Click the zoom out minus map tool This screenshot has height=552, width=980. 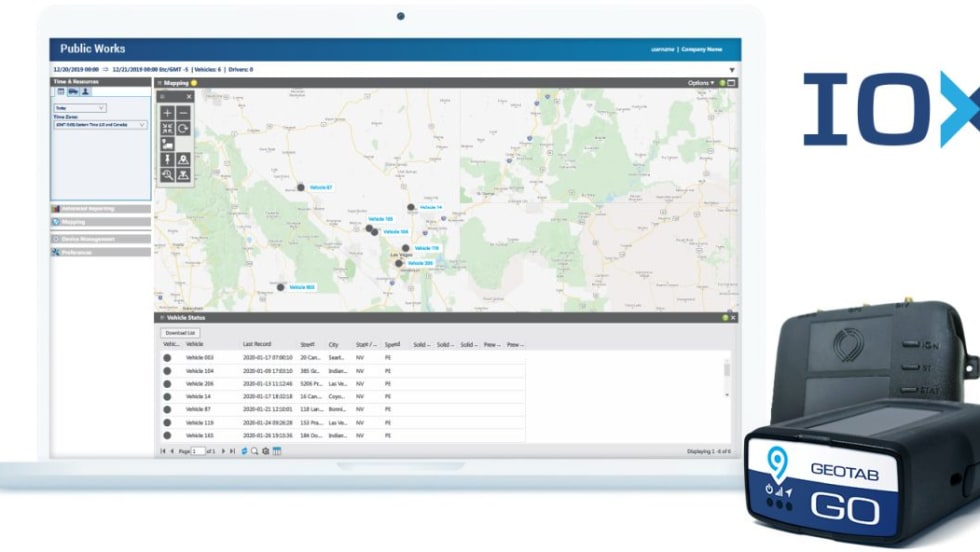tap(184, 113)
